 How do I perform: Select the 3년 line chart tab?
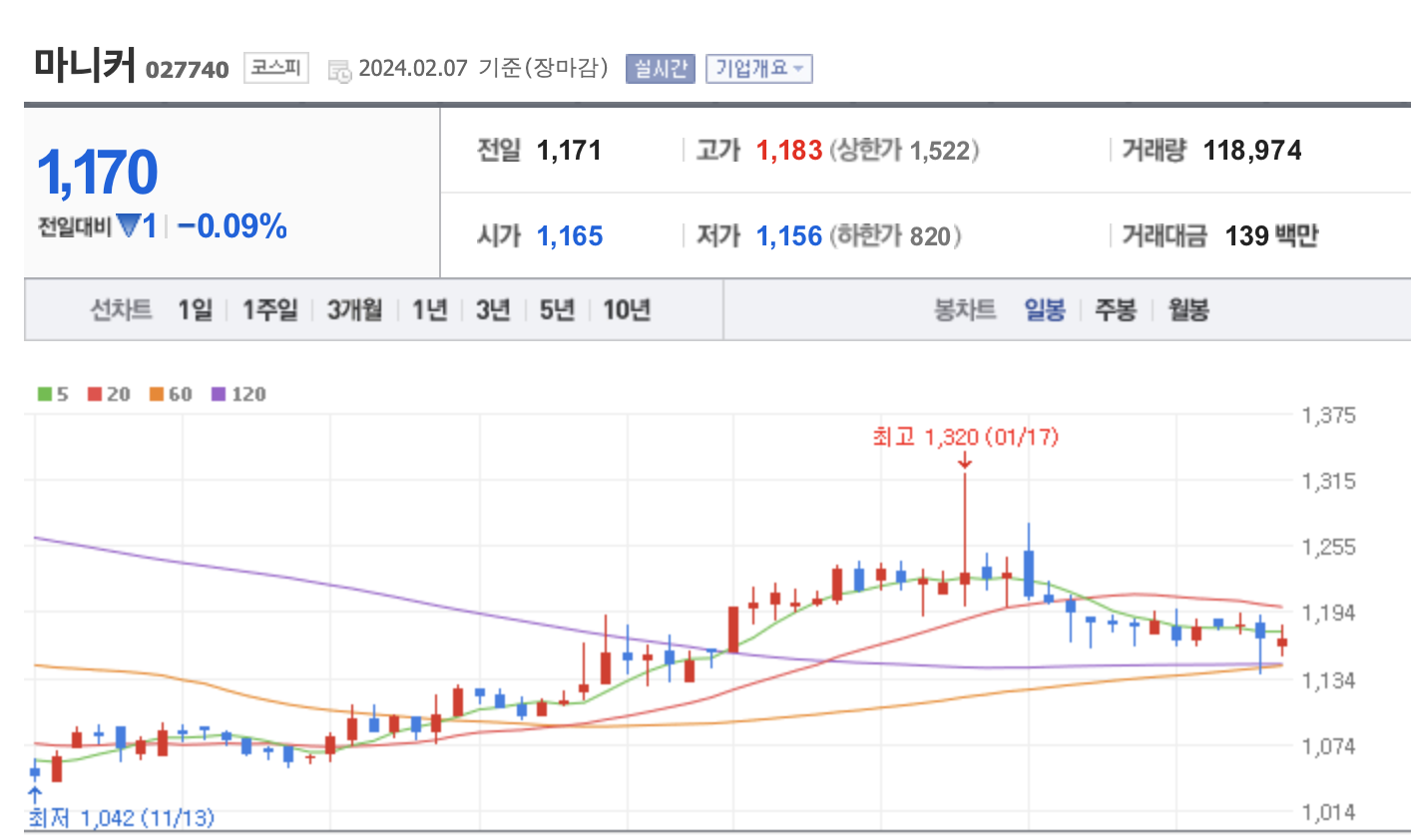(493, 310)
